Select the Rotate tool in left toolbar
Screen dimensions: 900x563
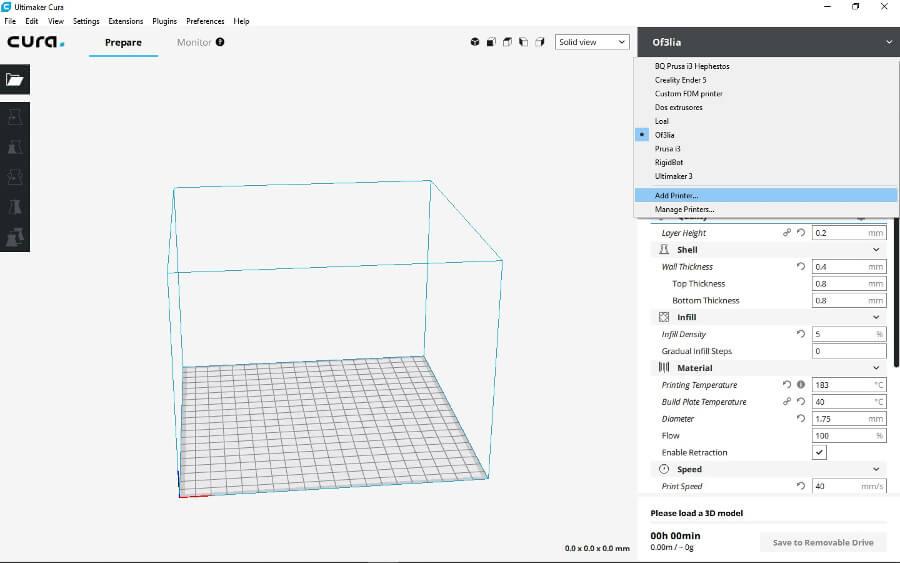point(14,177)
